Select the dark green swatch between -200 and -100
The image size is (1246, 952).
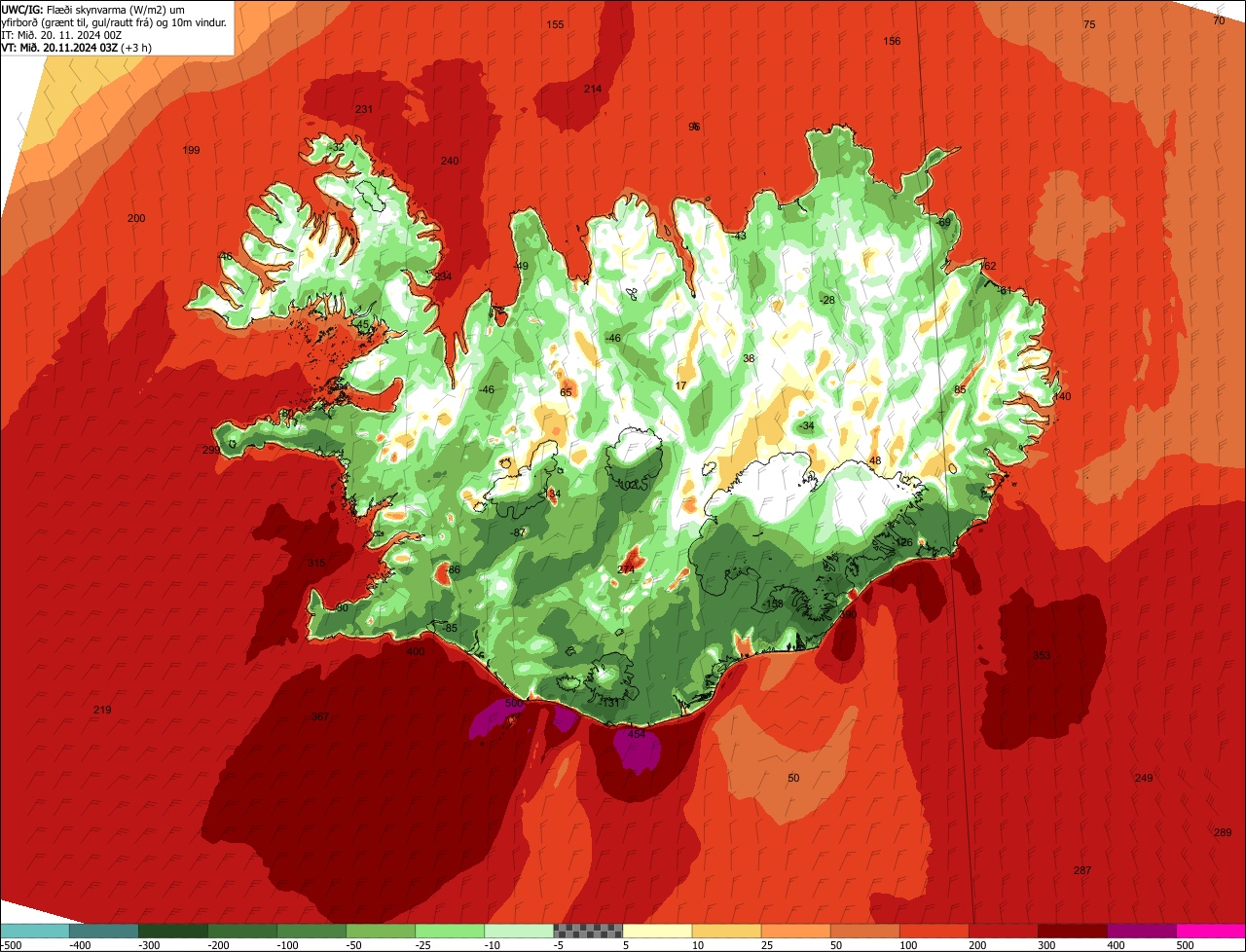coord(242,931)
